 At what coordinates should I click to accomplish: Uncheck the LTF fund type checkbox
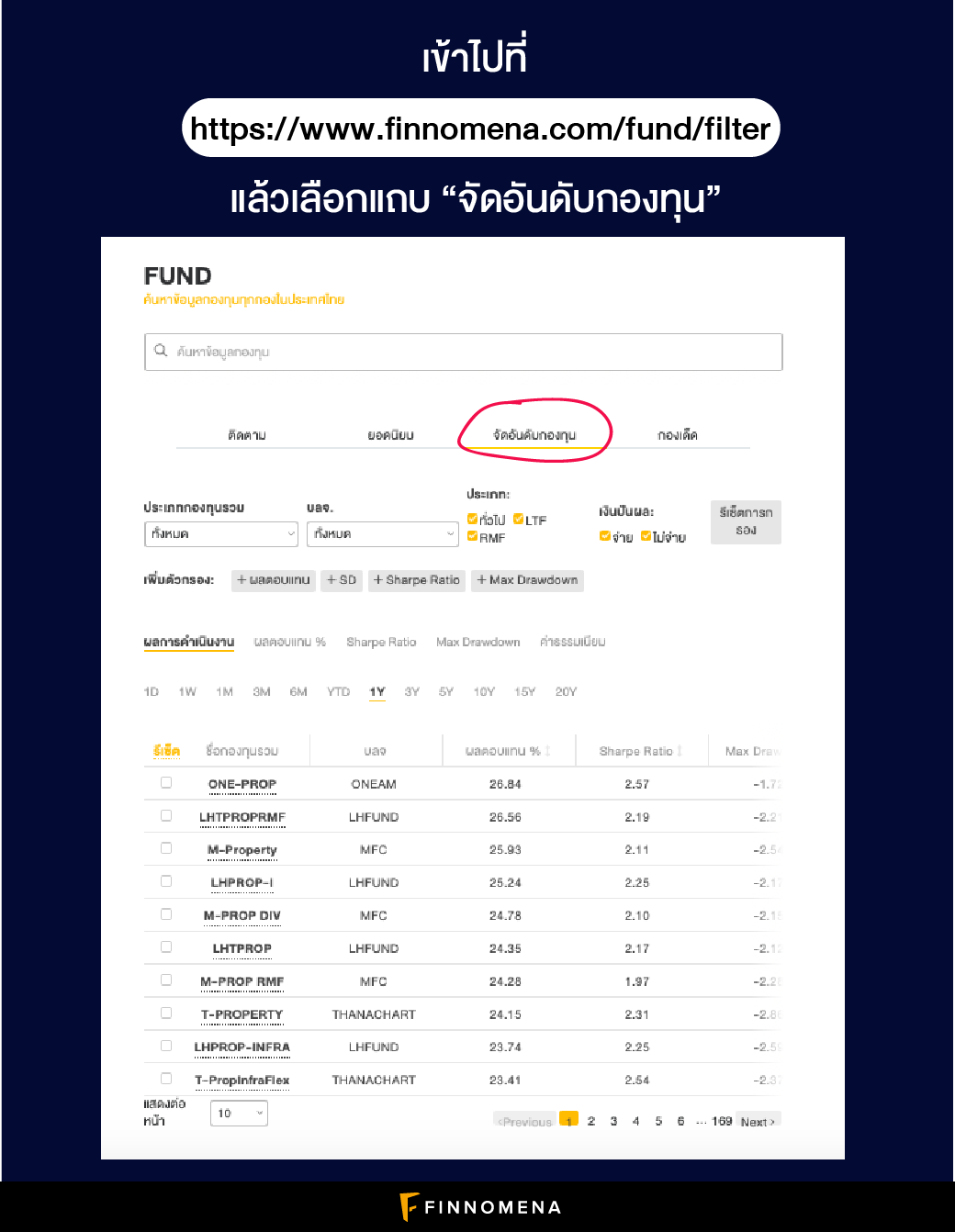(519, 520)
